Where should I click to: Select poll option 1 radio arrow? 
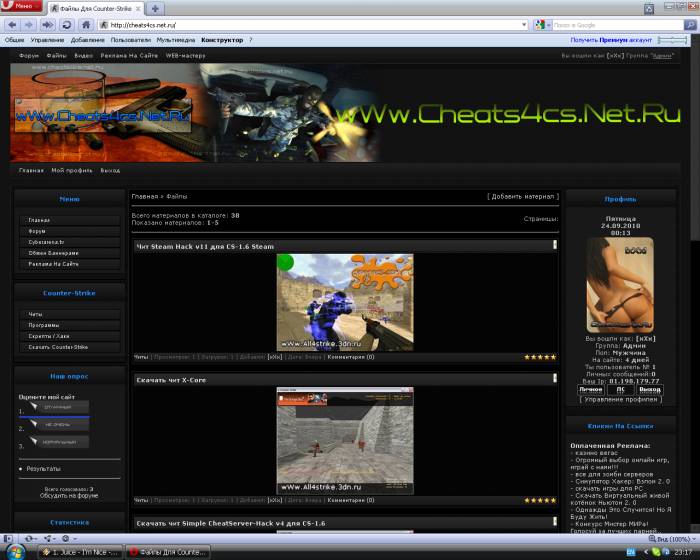33,406
